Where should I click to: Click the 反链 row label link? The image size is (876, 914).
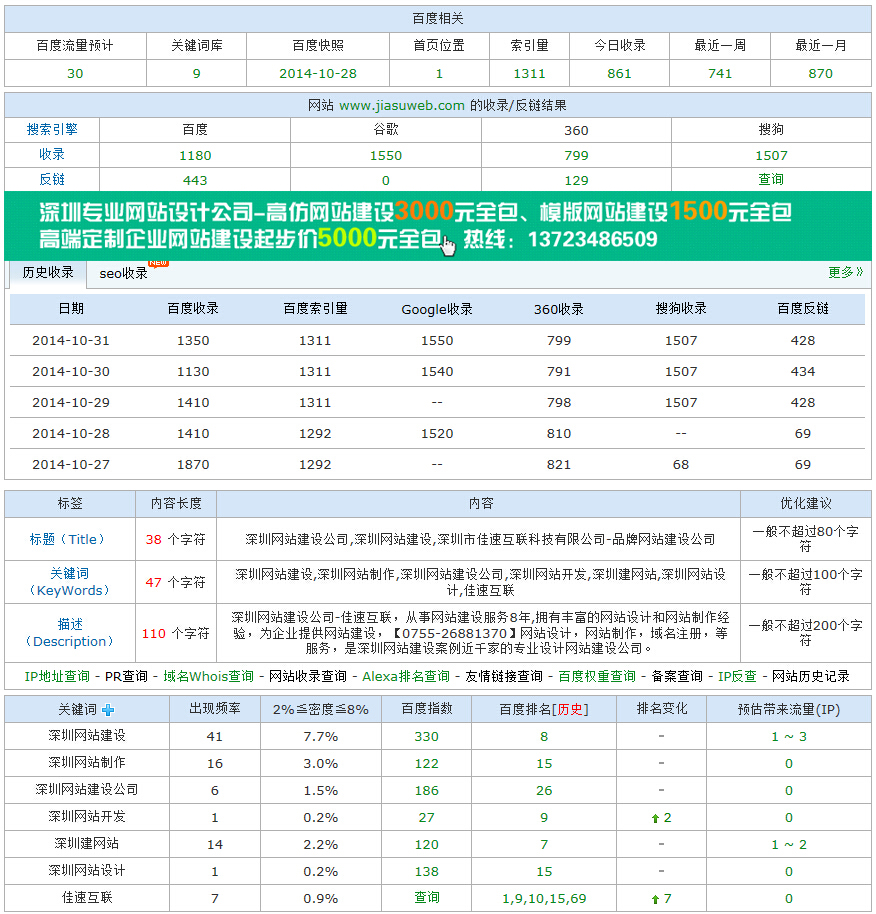(x=52, y=180)
